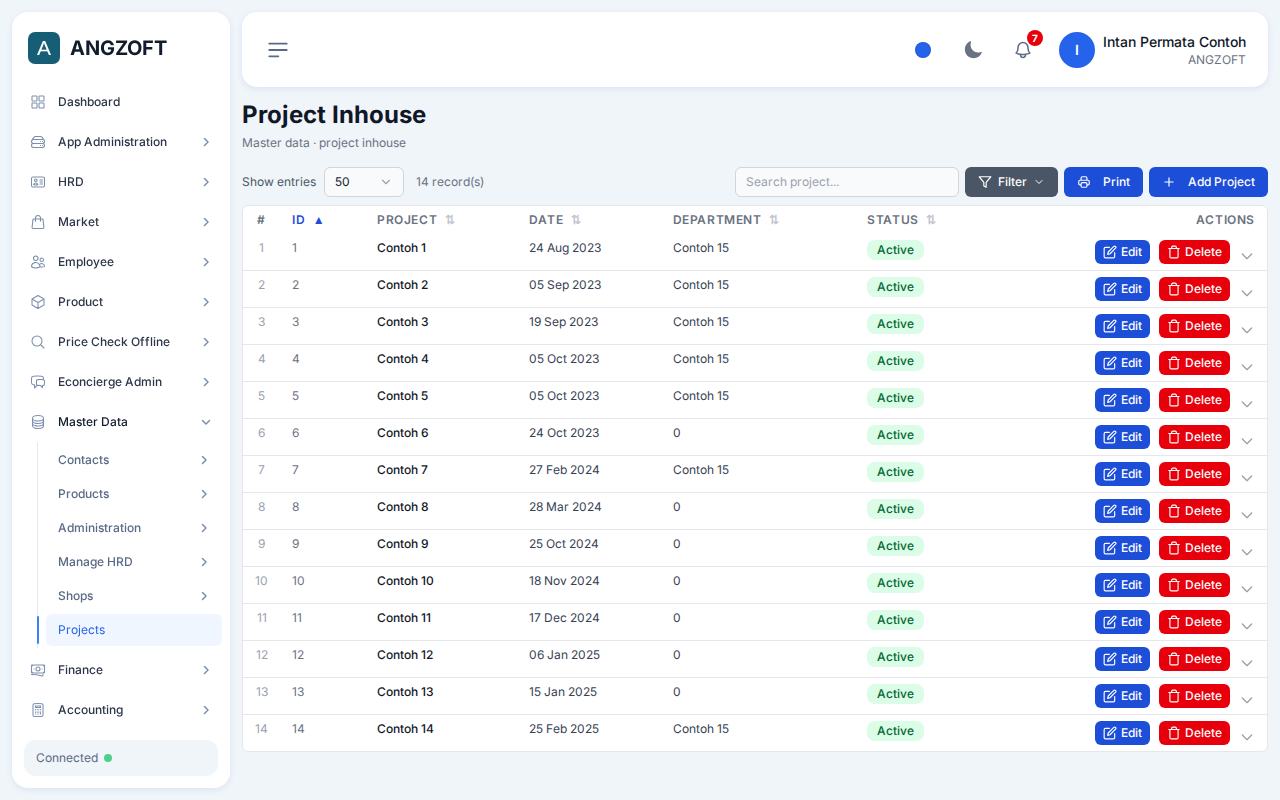Image resolution: width=1280 pixels, height=800 pixels.
Task: Click 14 record(s) count text
Action: (x=450, y=182)
